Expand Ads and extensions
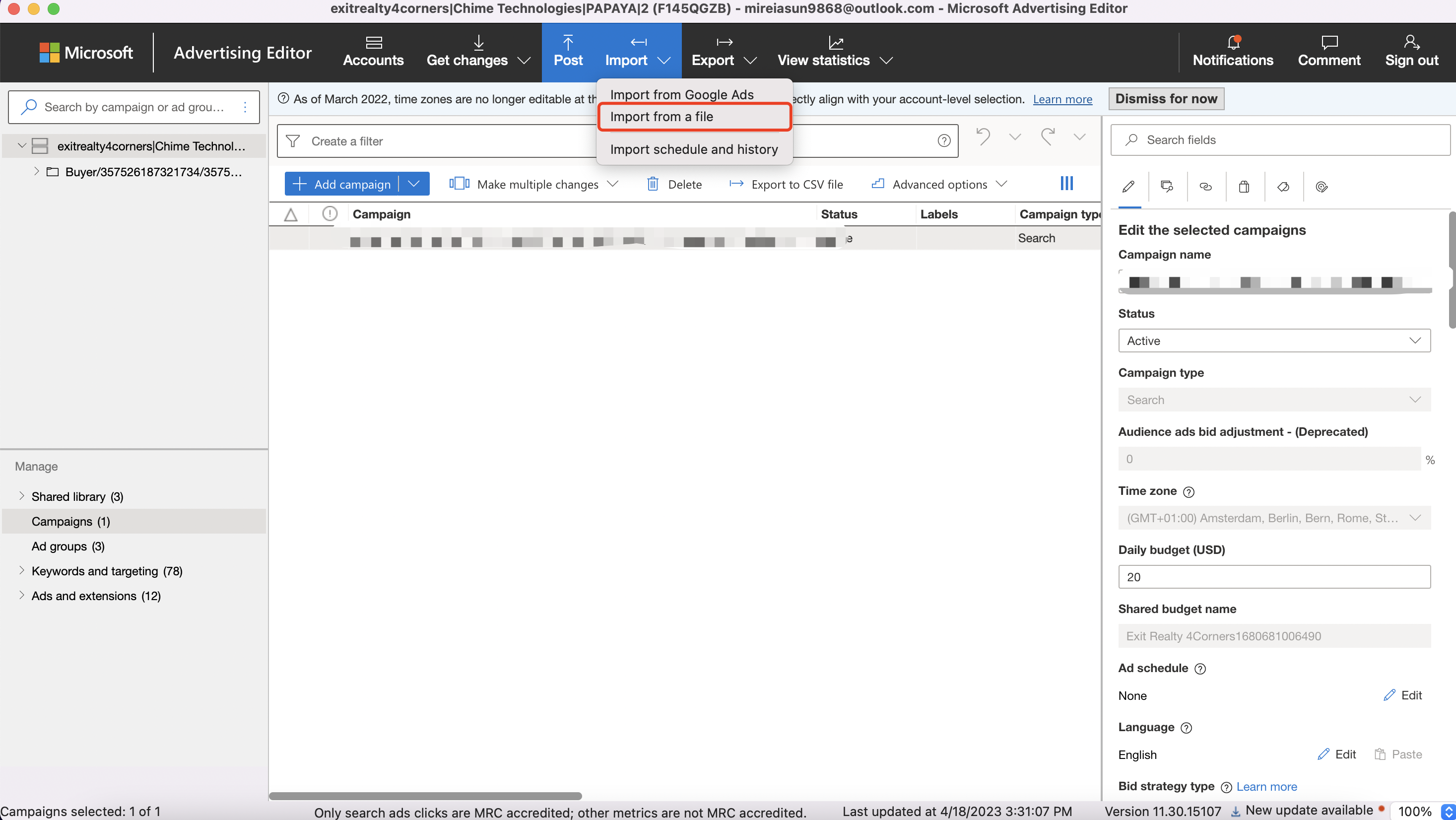1456x820 pixels. tap(21, 596)
